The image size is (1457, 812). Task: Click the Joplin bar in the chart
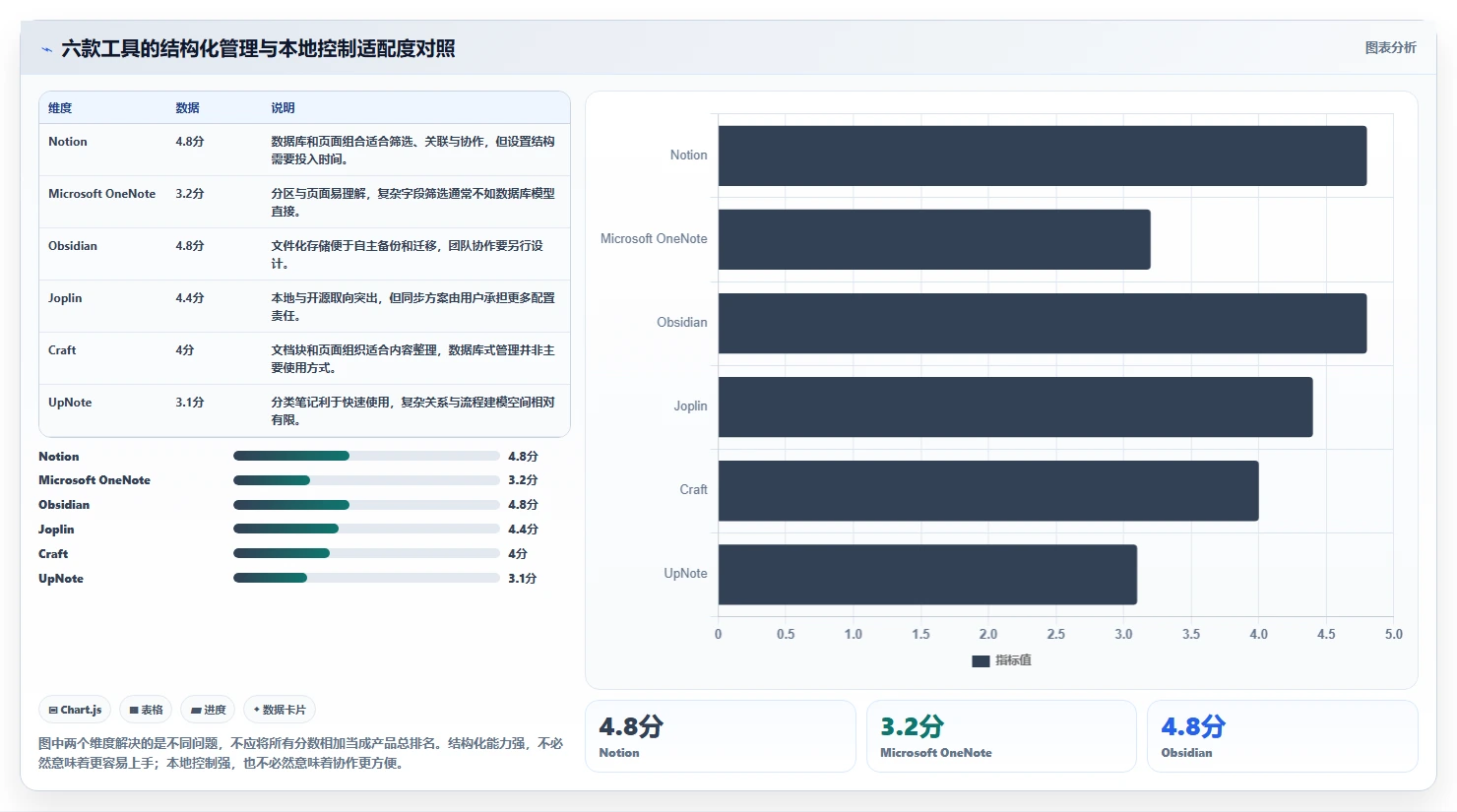1015,406
